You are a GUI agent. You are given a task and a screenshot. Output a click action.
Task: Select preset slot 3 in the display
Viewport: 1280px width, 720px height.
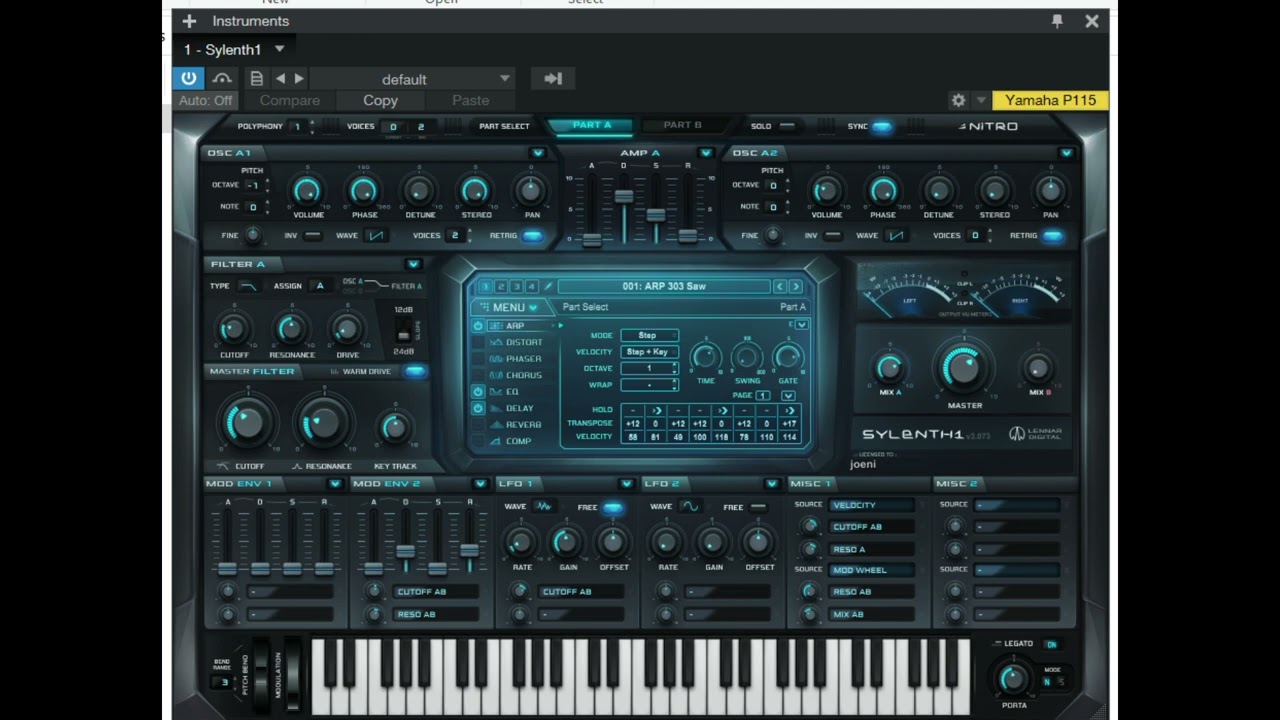(516, 287)
